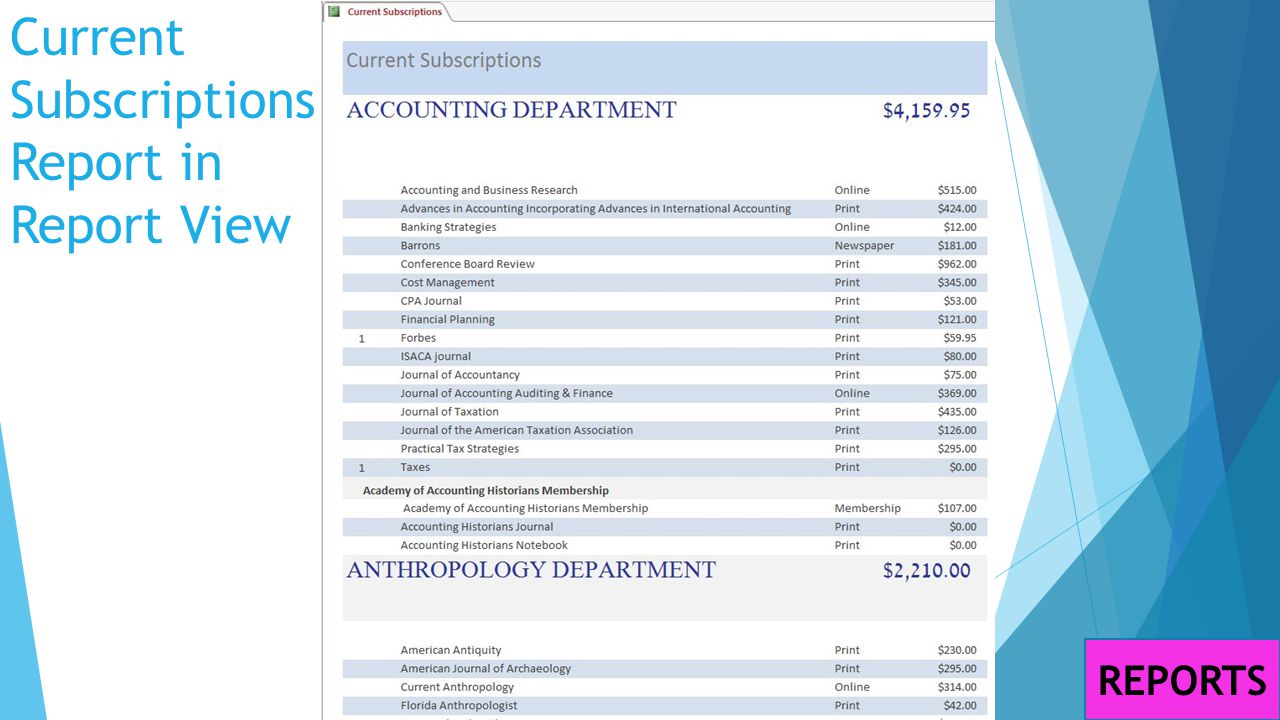Click the $12.00 Banking Strategies price
The image size is (1280, 720).
[x=960, y=227]
